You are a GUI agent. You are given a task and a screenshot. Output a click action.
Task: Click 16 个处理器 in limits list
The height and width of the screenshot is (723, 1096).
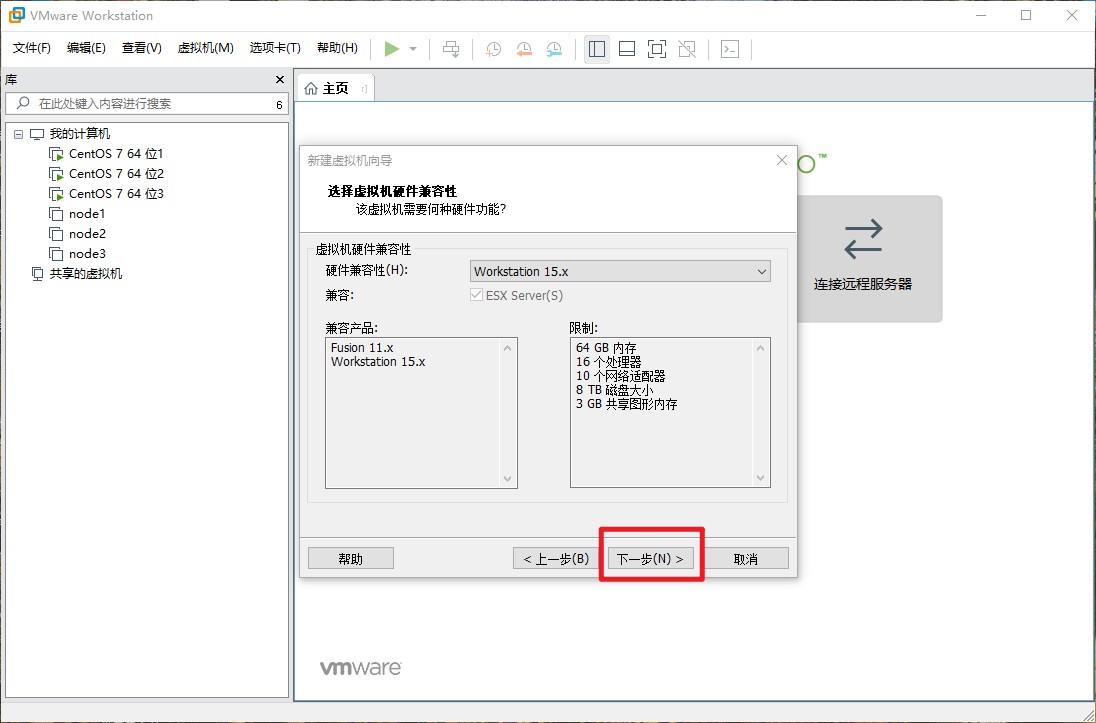click(x=608, y=362)
